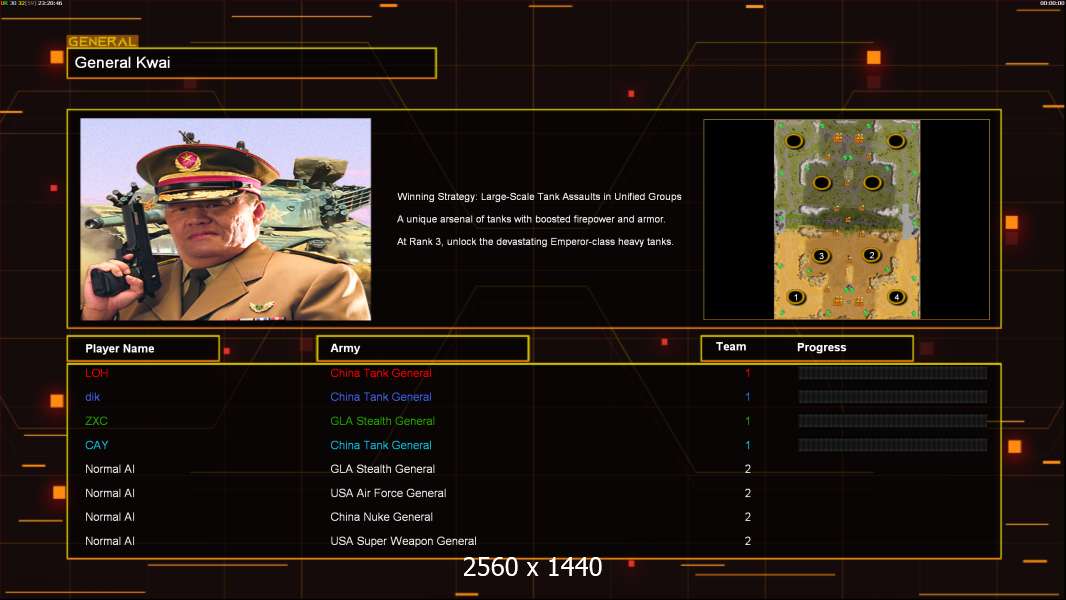This screenshot has width=1066, height=600.
Task: Select the empty start marker directly above position 3
Action: click(821, 183)
